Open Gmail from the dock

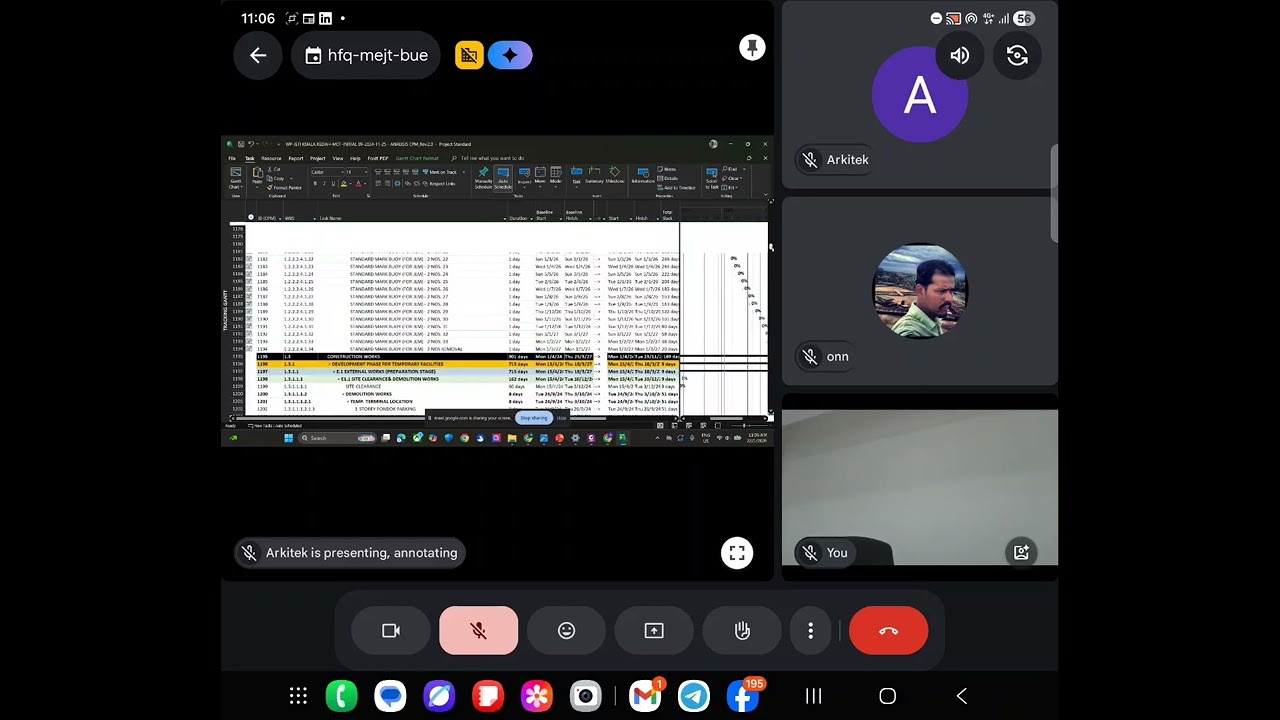pos(645,696)
